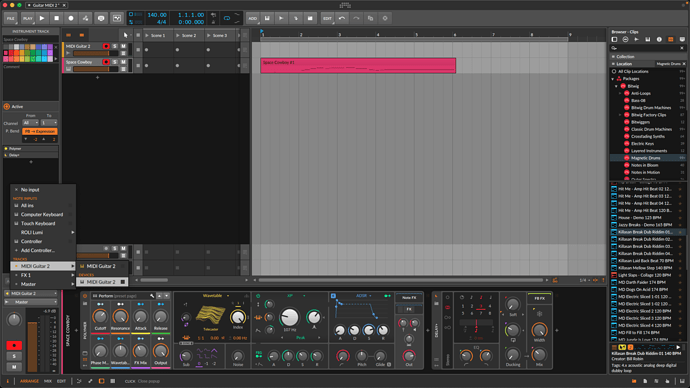Open the FILE menu button

(x=11, y=18)
